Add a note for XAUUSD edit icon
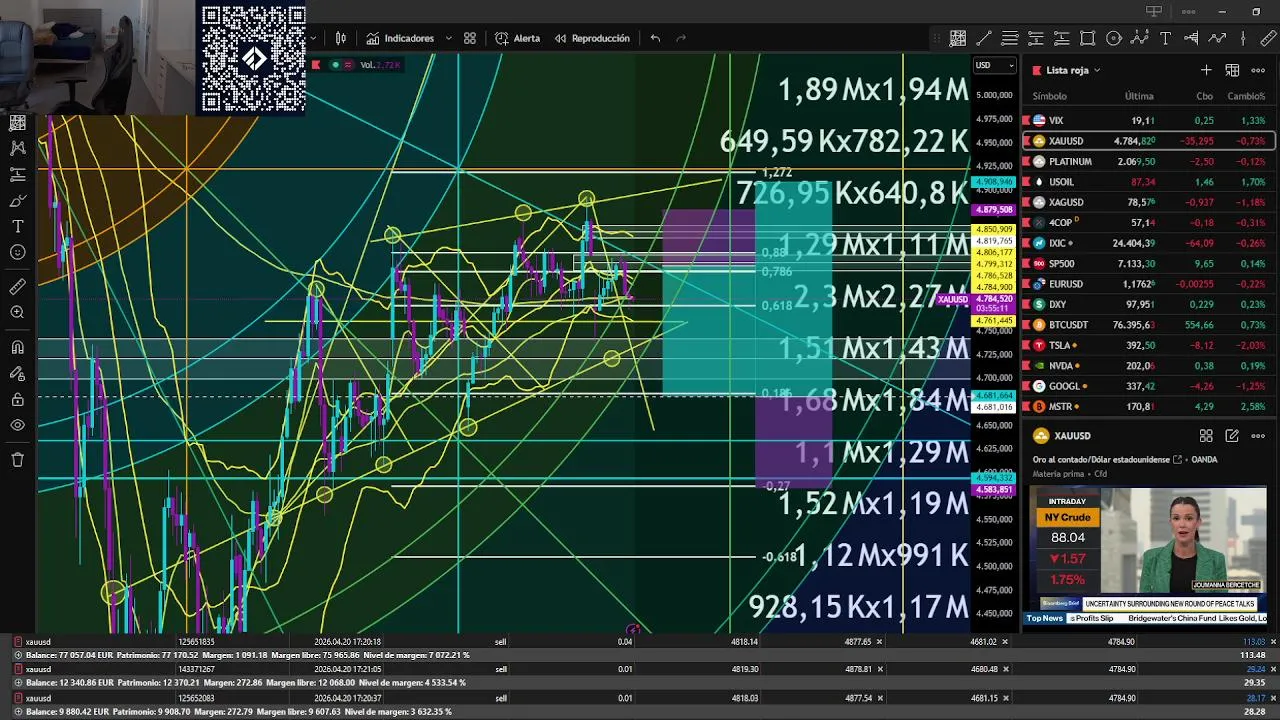Viewport: 1280px width, 720px height. point(1232,436)
